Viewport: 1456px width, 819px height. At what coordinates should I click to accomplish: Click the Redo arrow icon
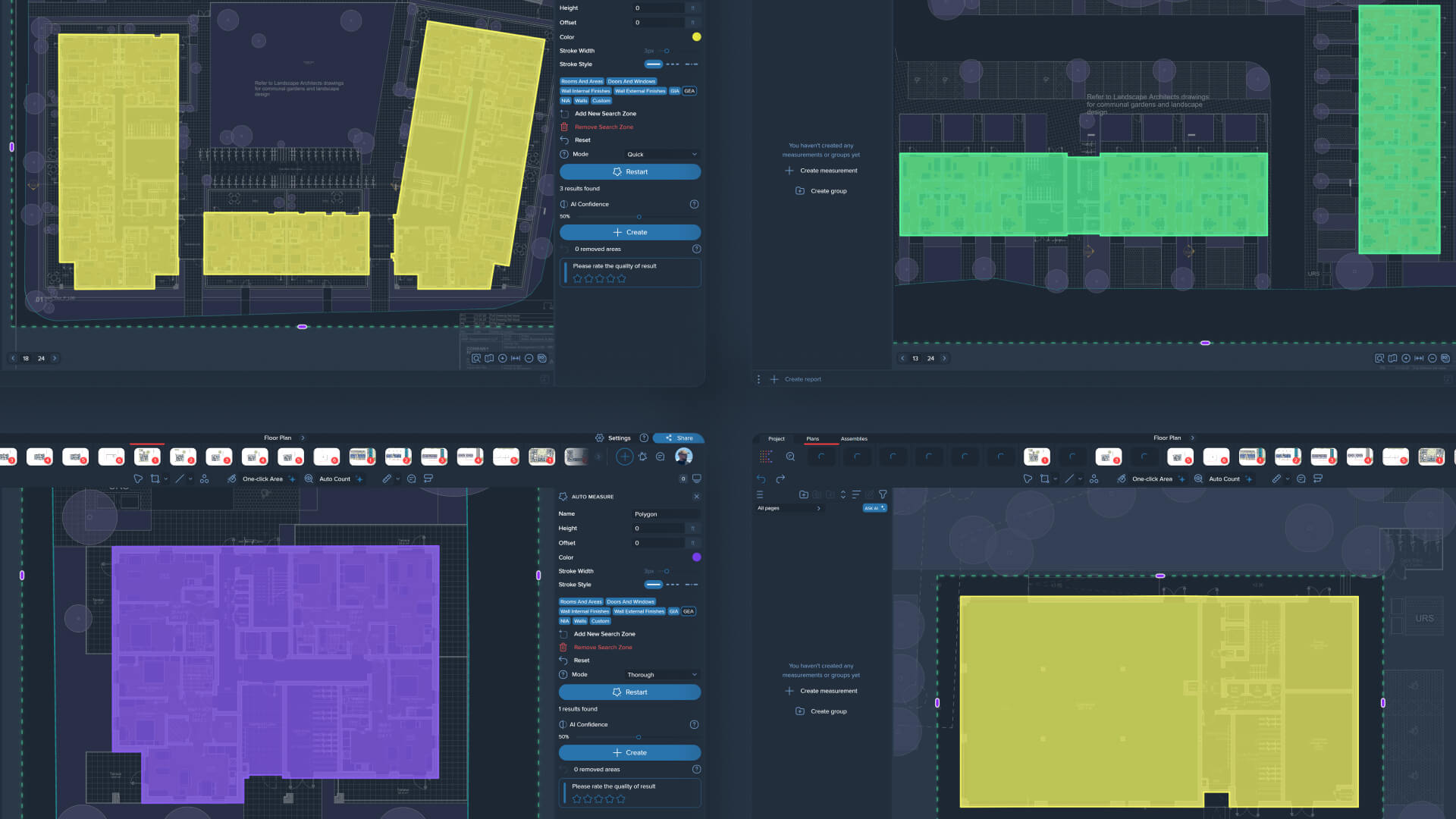pyautogui.click(x=780, y=479)
